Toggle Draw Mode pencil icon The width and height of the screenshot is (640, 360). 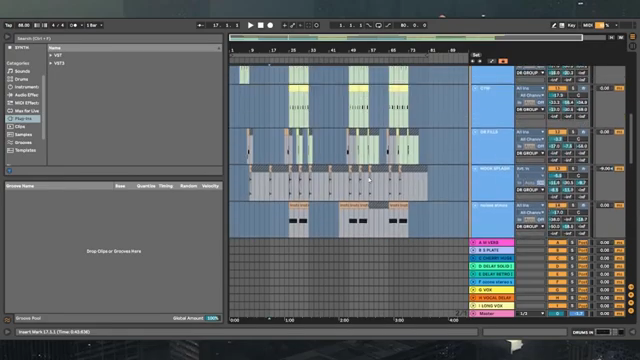[x=554, y=25]
